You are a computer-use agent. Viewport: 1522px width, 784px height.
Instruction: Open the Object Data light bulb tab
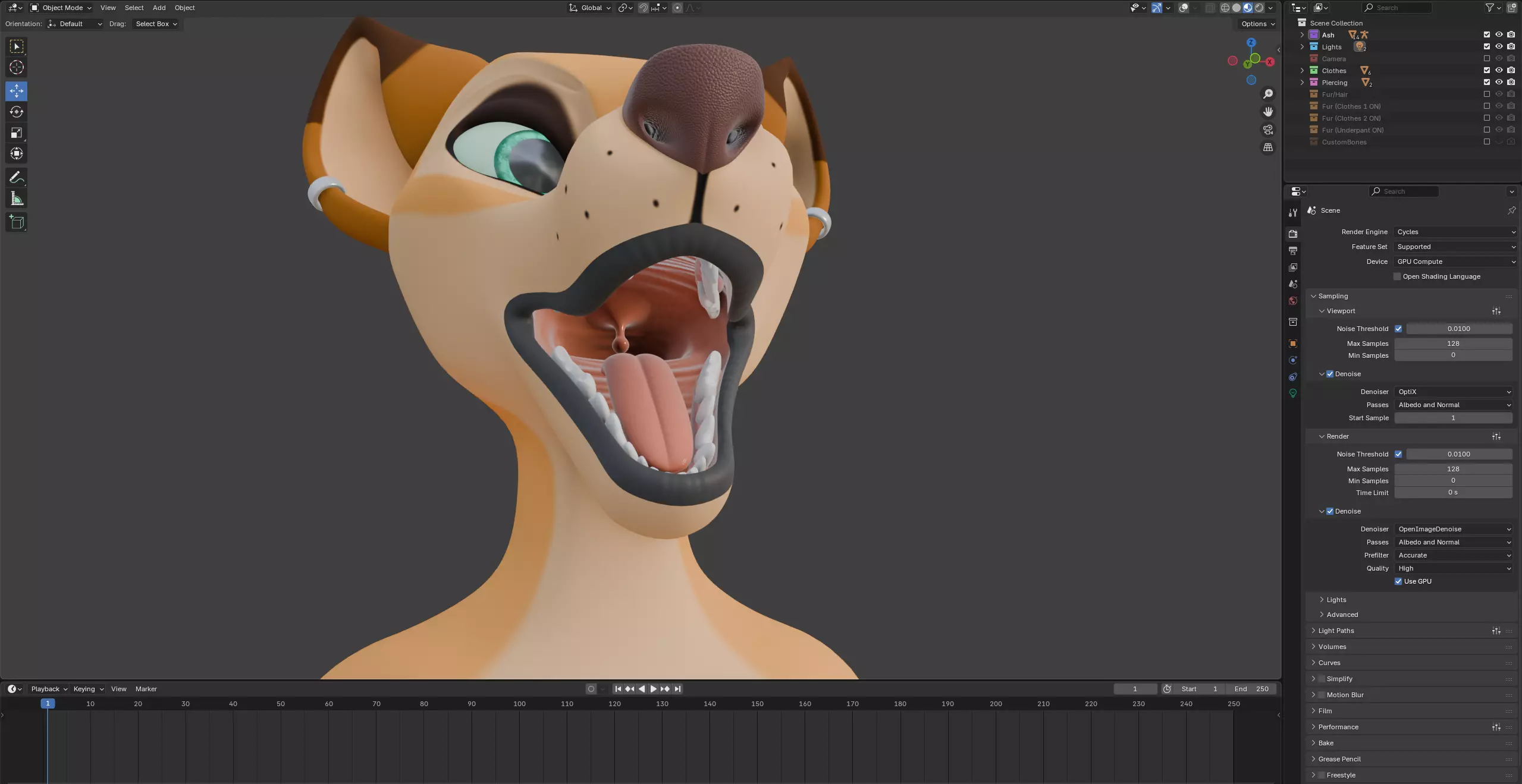1293,393
